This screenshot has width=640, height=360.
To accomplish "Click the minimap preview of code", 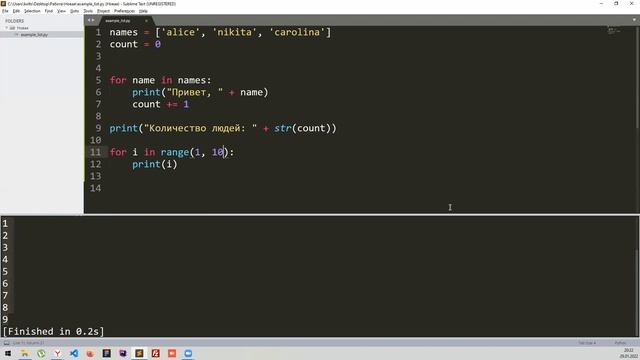I will pyautogui.click(x=613, y=31).
